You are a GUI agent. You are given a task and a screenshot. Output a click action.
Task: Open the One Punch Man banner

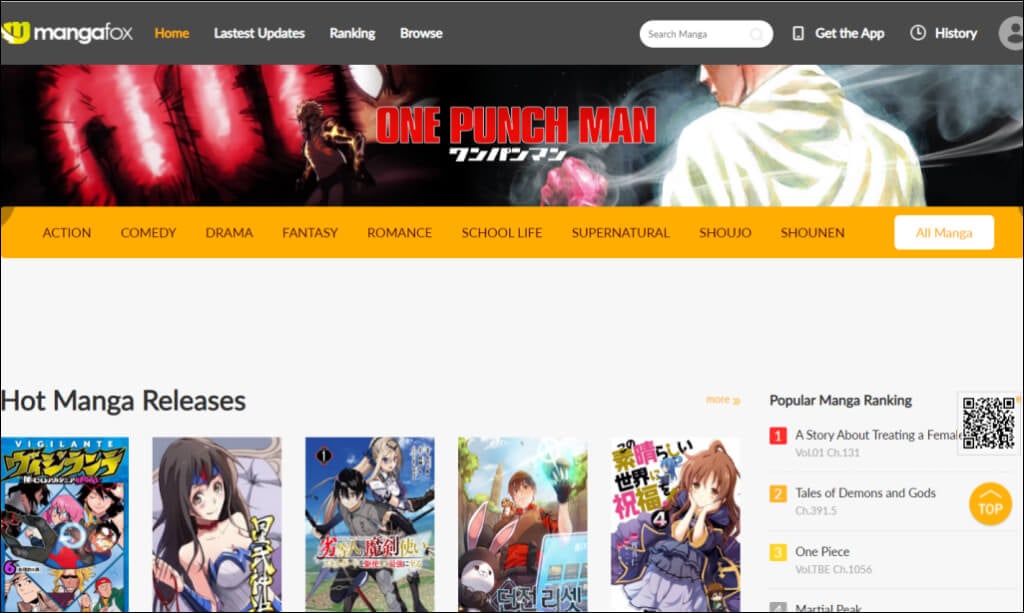512,135
